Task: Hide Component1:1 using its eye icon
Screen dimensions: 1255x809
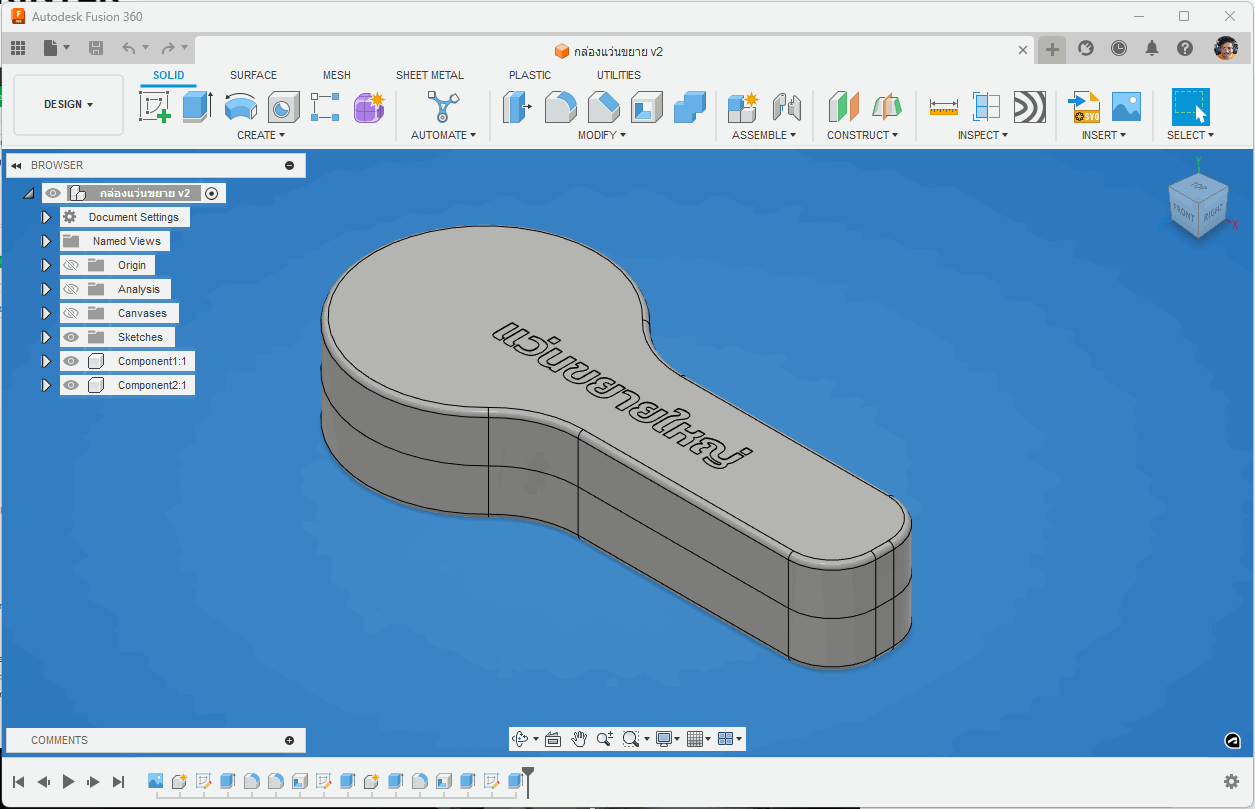Action: [71, 361]
